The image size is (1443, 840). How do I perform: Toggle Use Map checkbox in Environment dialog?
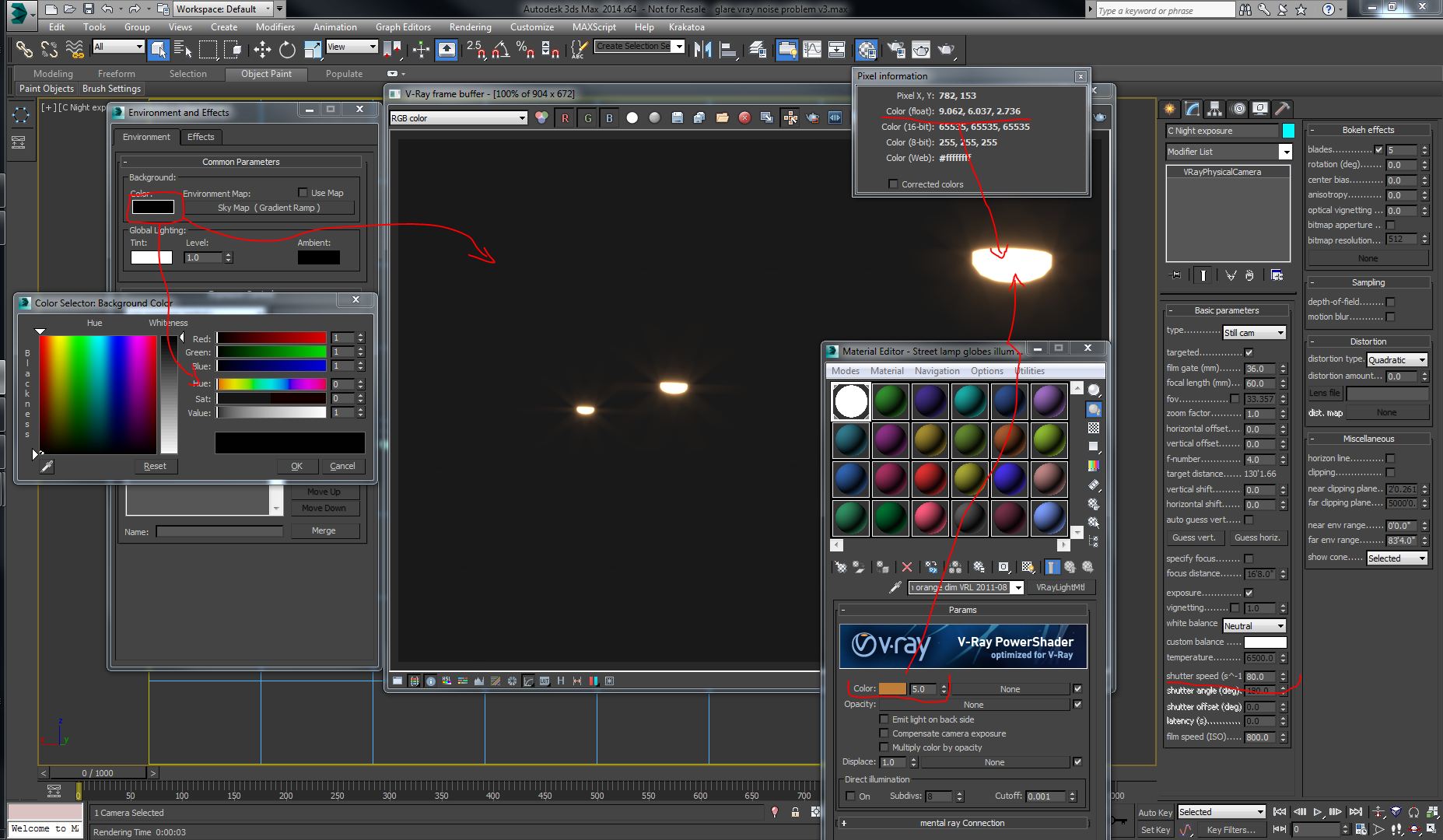[303, 192]
